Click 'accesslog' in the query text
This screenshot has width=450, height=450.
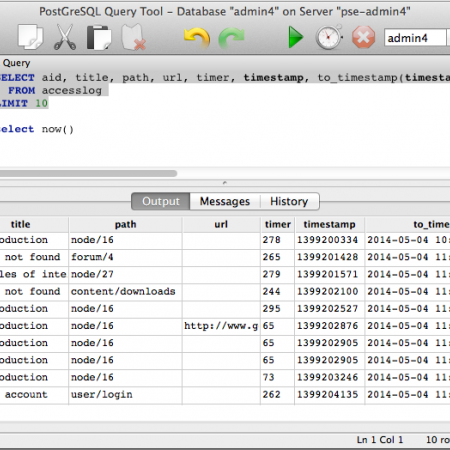[x=72, y=90]
